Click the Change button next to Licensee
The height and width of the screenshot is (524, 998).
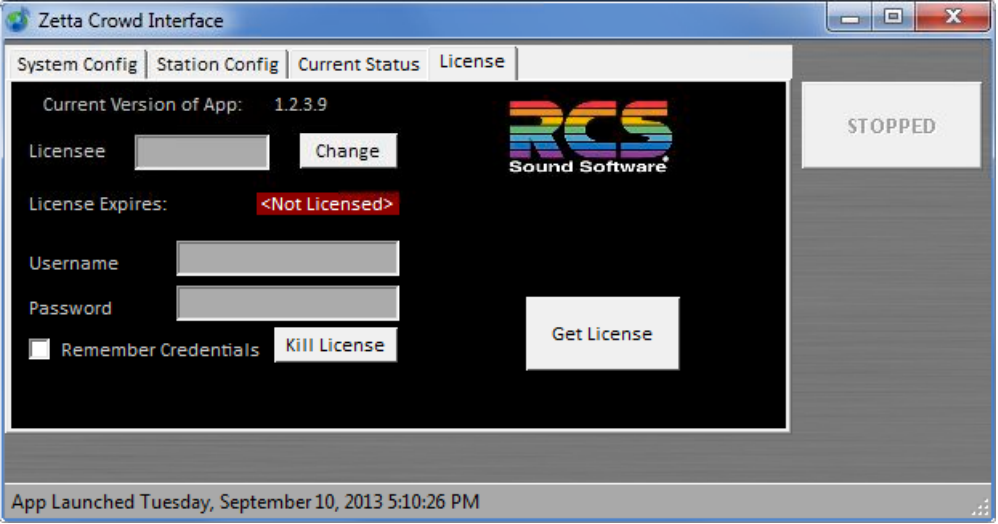point(348,151)
